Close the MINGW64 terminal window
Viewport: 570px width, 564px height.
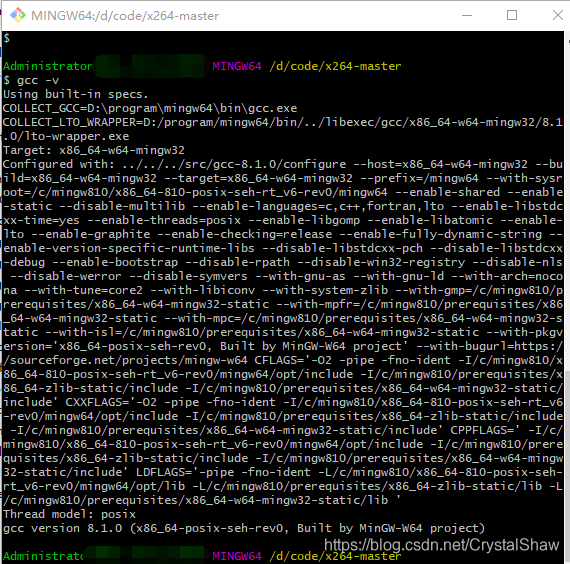(x=558, y=15)
